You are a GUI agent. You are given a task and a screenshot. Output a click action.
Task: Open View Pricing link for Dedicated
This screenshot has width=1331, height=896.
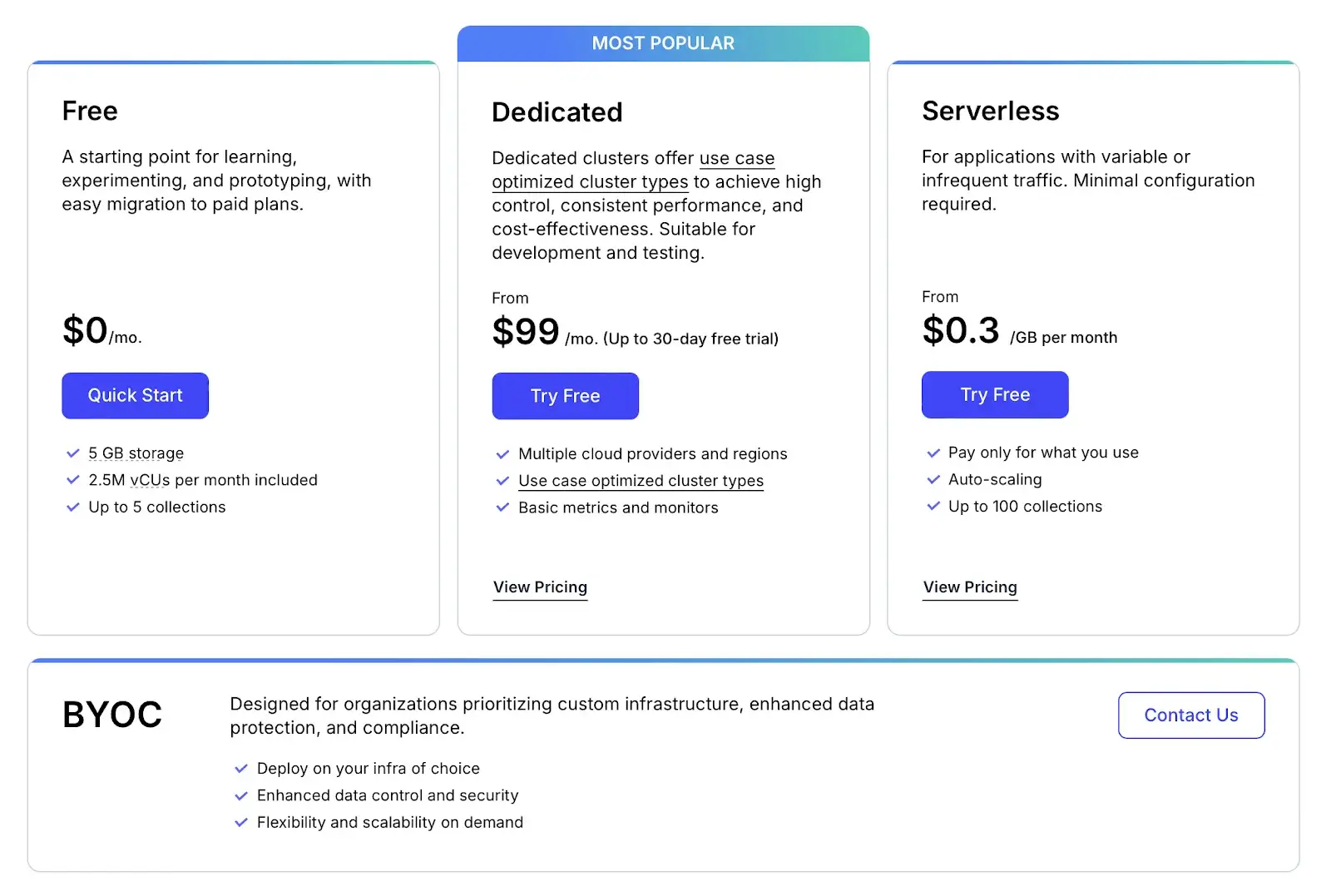pyautogui.click(x=540, y=587)
